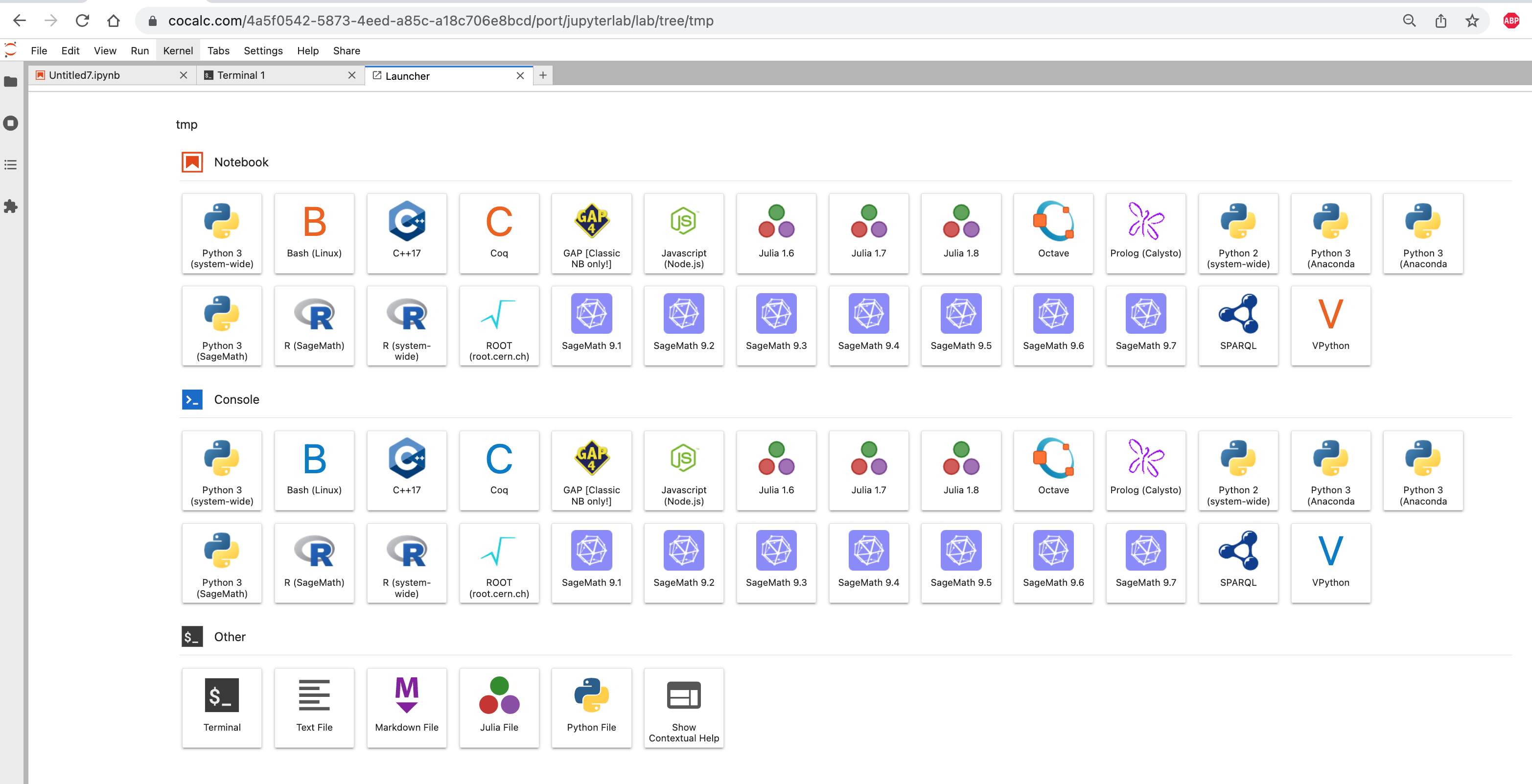Launch a new Terminal from Other
Screen dimensions: 1532x784
click(222, 708)
